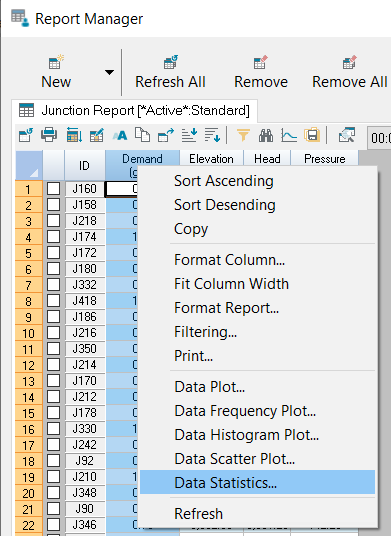Choose Sort Desending from the context menu
391x536 pixels.
coord(257,205)
